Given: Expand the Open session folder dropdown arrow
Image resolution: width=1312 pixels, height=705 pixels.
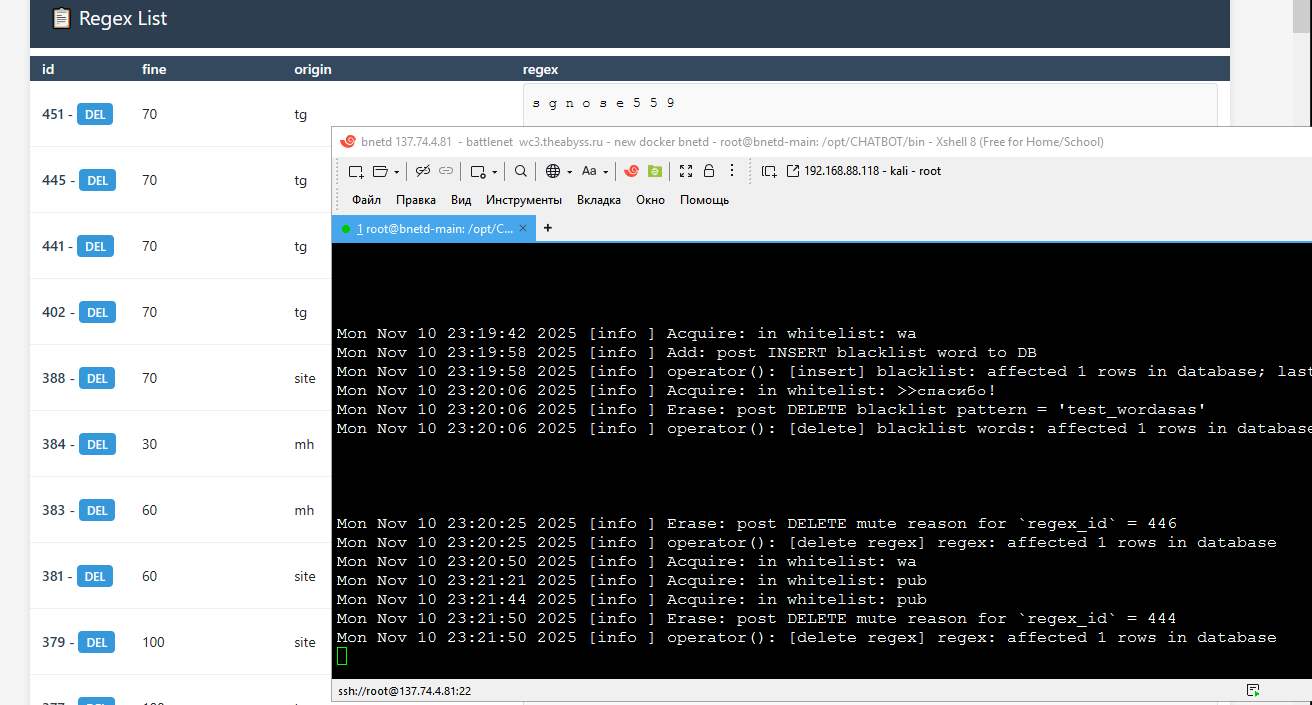Looking at the screenshot, I should [396, 172].
